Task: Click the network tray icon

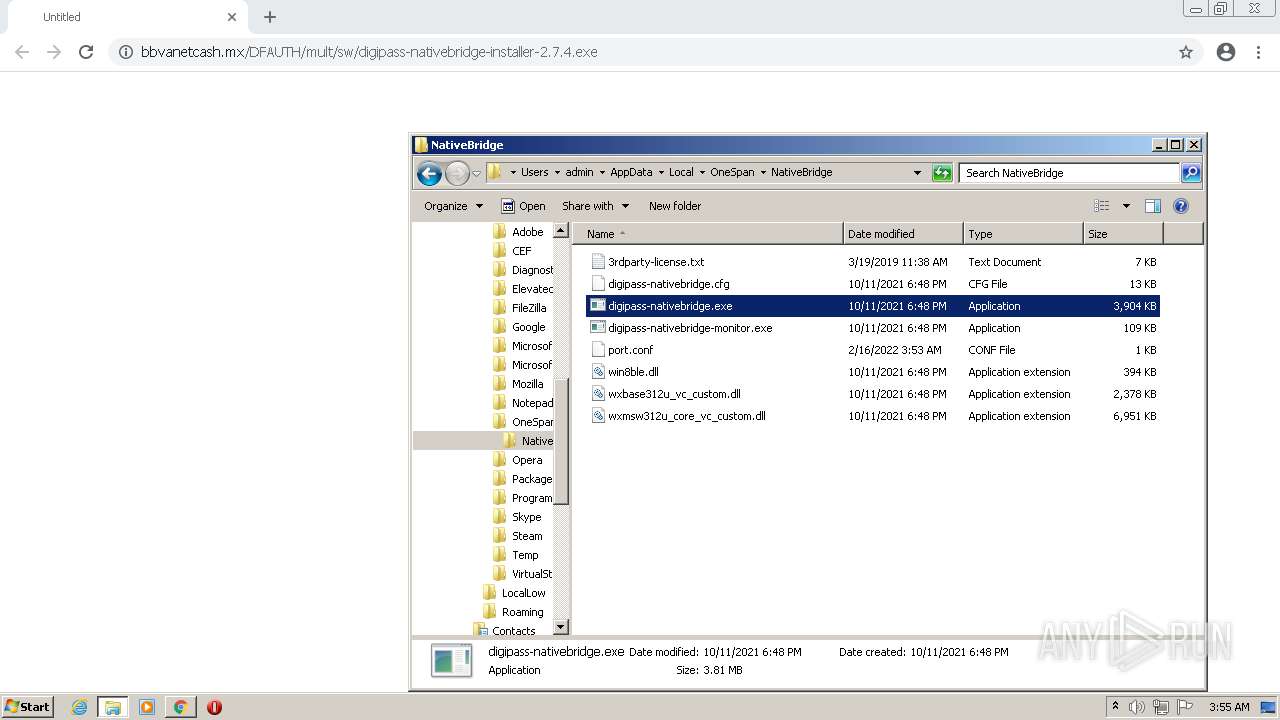Action: [x=1161, y=707]
